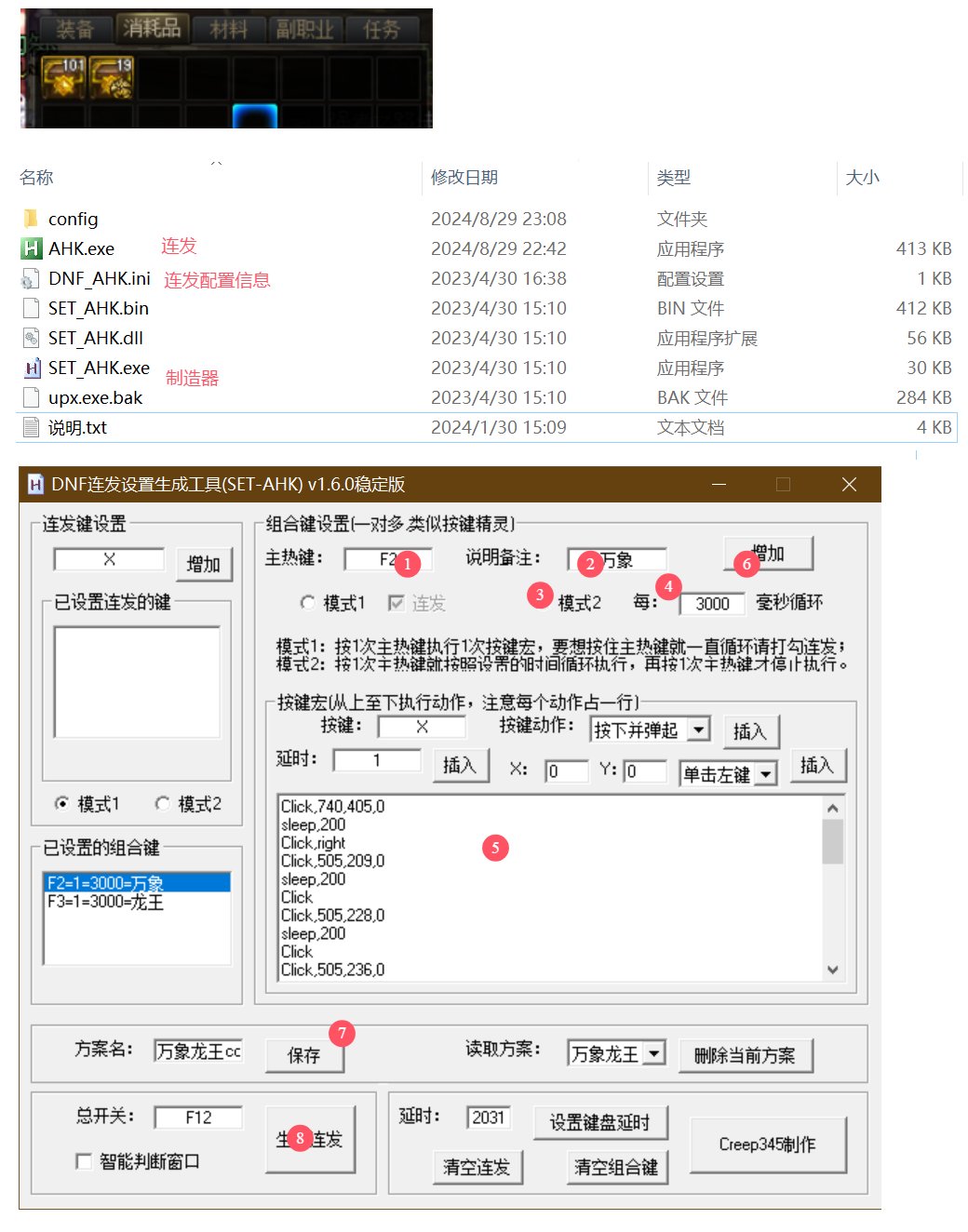
Task: Click the upx.exe.bak file icon
Action: (x=31, y=397)
